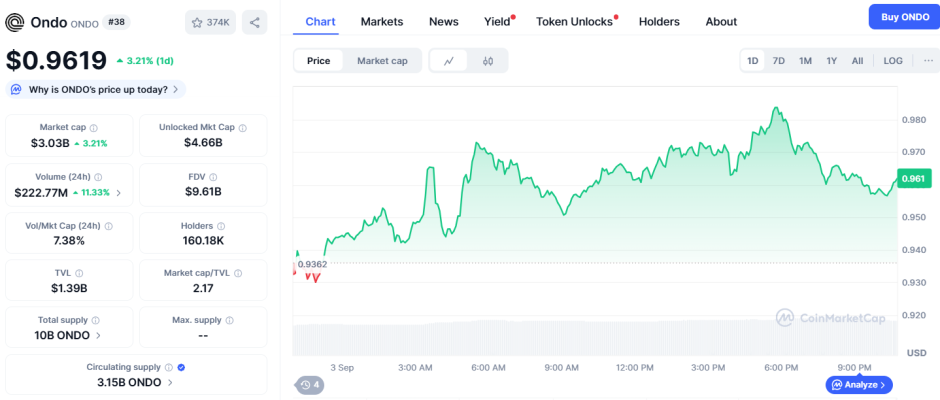Enable LOG scale on chart

click(893, 61)
